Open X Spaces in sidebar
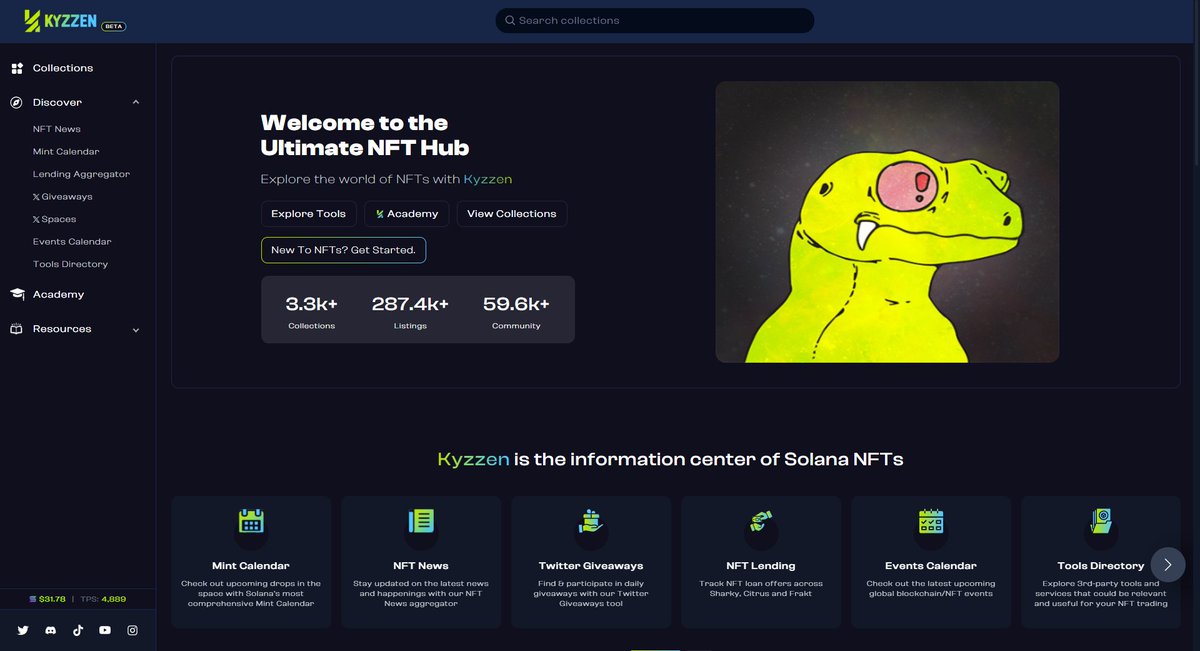This screenshot has width=1200, height=651. (54, 219)
